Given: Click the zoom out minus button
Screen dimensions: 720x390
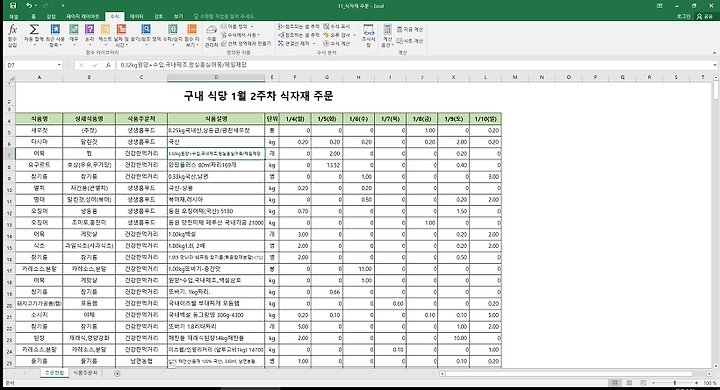Looking at the screenshot, I should 653,383.
